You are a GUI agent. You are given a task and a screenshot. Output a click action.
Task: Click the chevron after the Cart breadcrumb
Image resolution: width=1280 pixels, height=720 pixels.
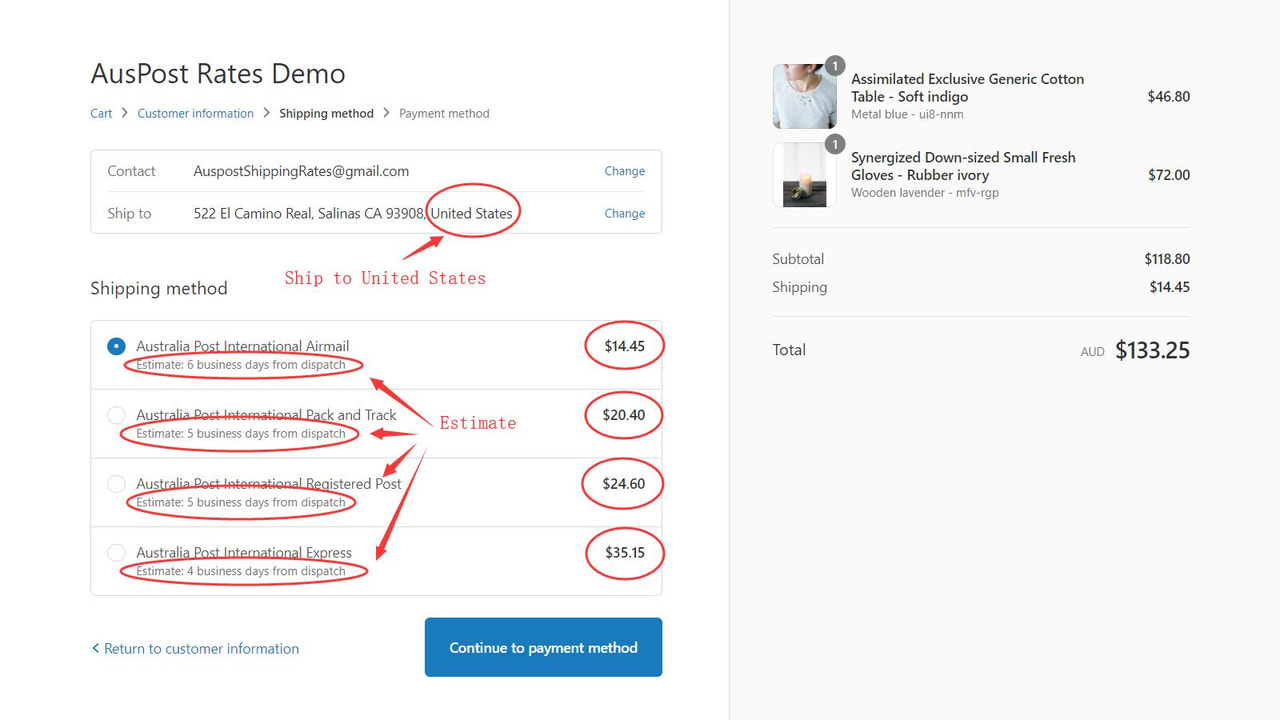122,113
